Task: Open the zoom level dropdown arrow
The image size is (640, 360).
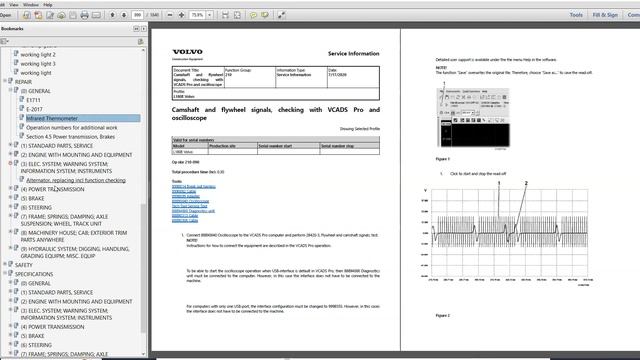Action: 209,15
